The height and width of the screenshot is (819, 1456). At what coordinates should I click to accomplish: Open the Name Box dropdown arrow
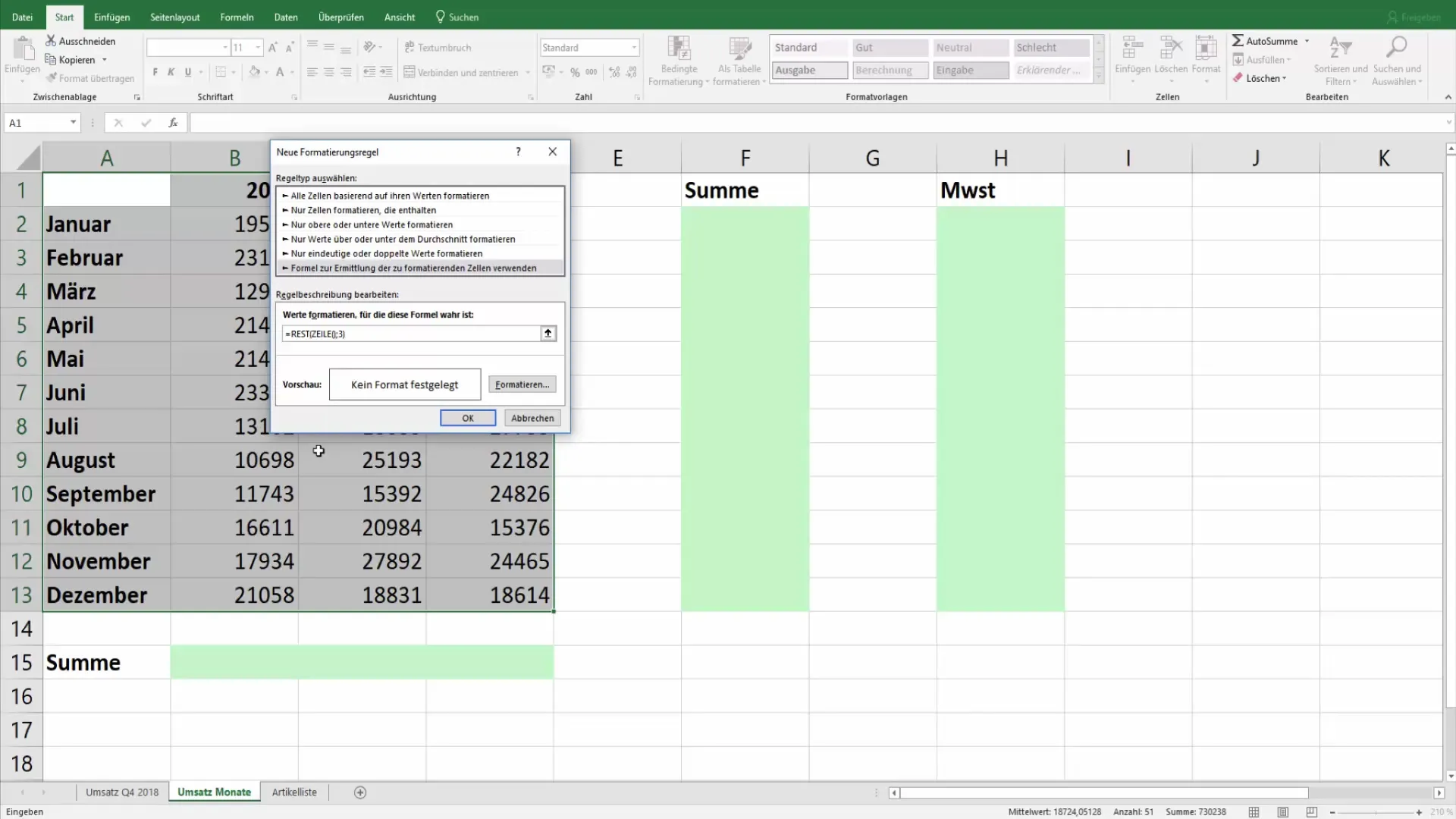point(73,122)
